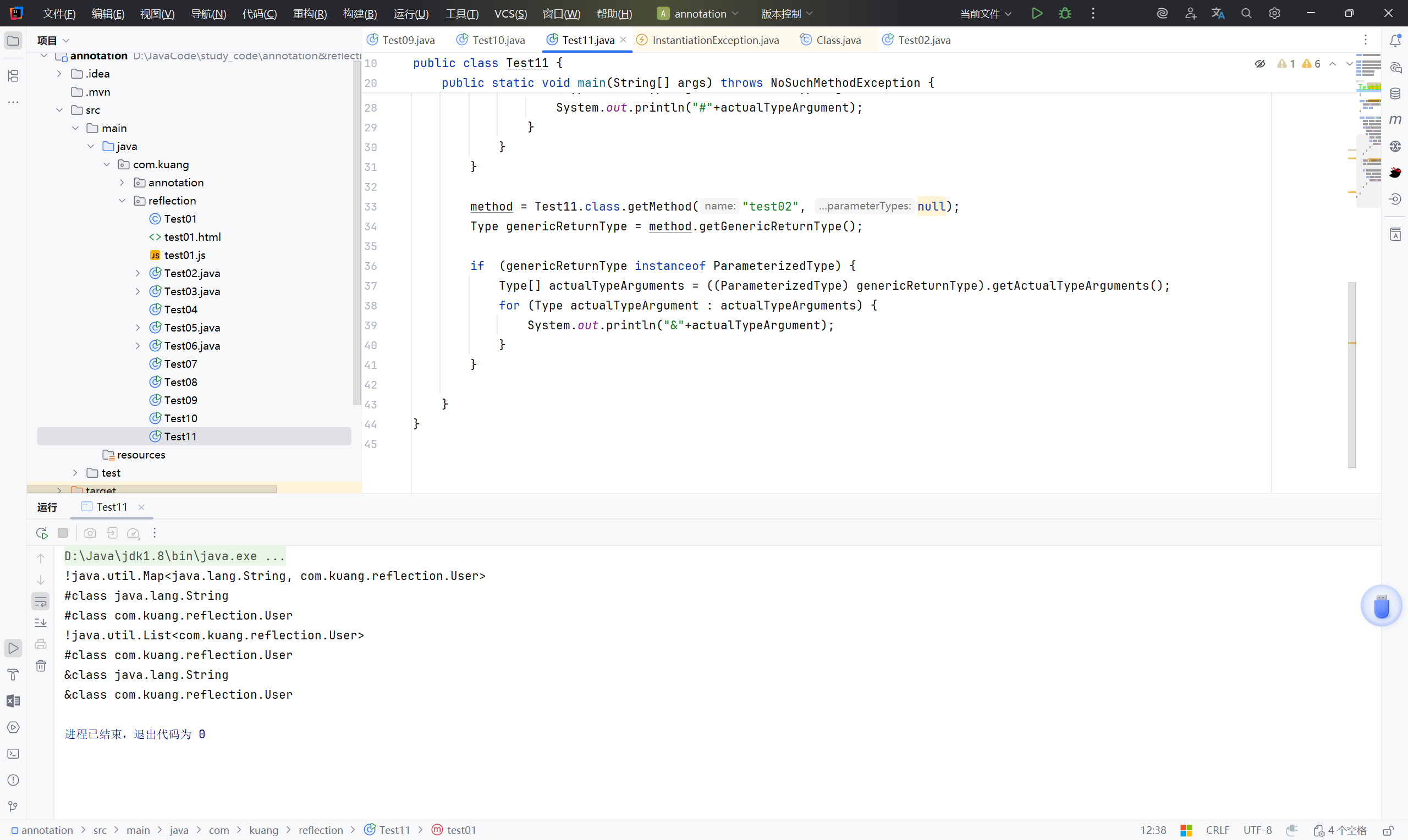Toggle the inspections highlighting eye icon

coord(1259,64)
